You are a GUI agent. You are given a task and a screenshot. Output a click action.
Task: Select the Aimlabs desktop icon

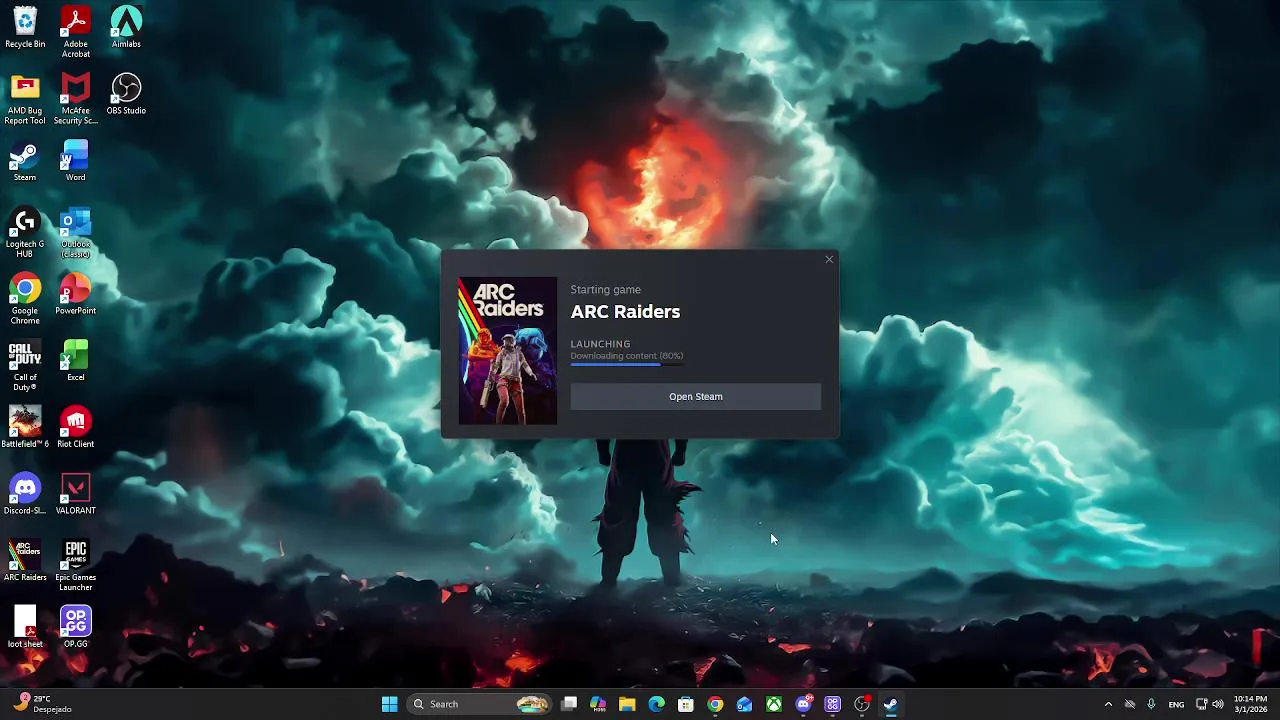tap(126, 28)
